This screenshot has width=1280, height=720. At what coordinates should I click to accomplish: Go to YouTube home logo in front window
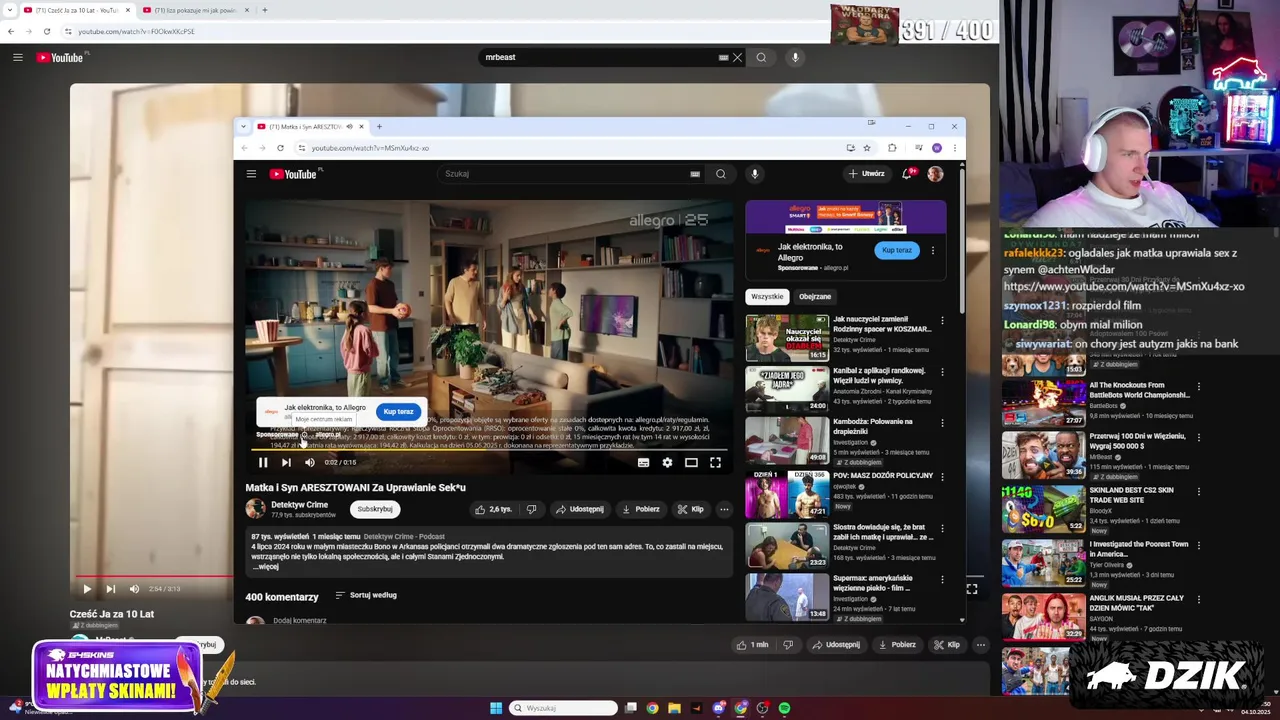point(293,174)
